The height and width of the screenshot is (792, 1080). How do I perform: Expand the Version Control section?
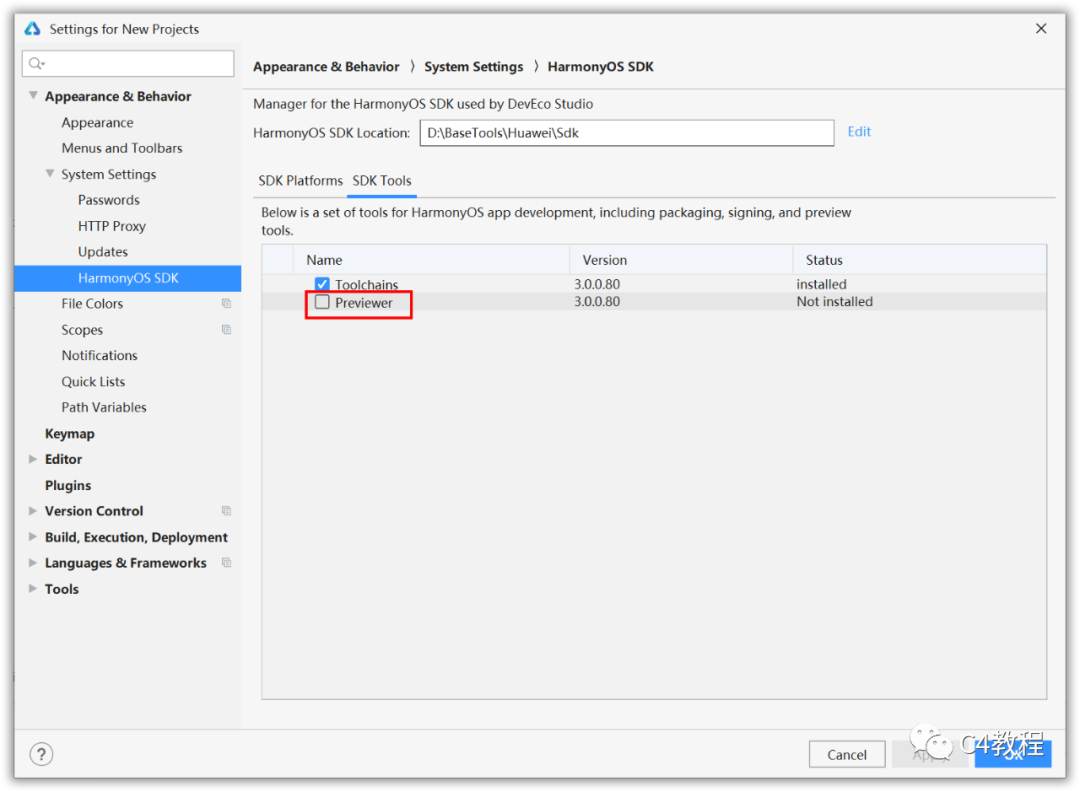(x=32, y=511)
